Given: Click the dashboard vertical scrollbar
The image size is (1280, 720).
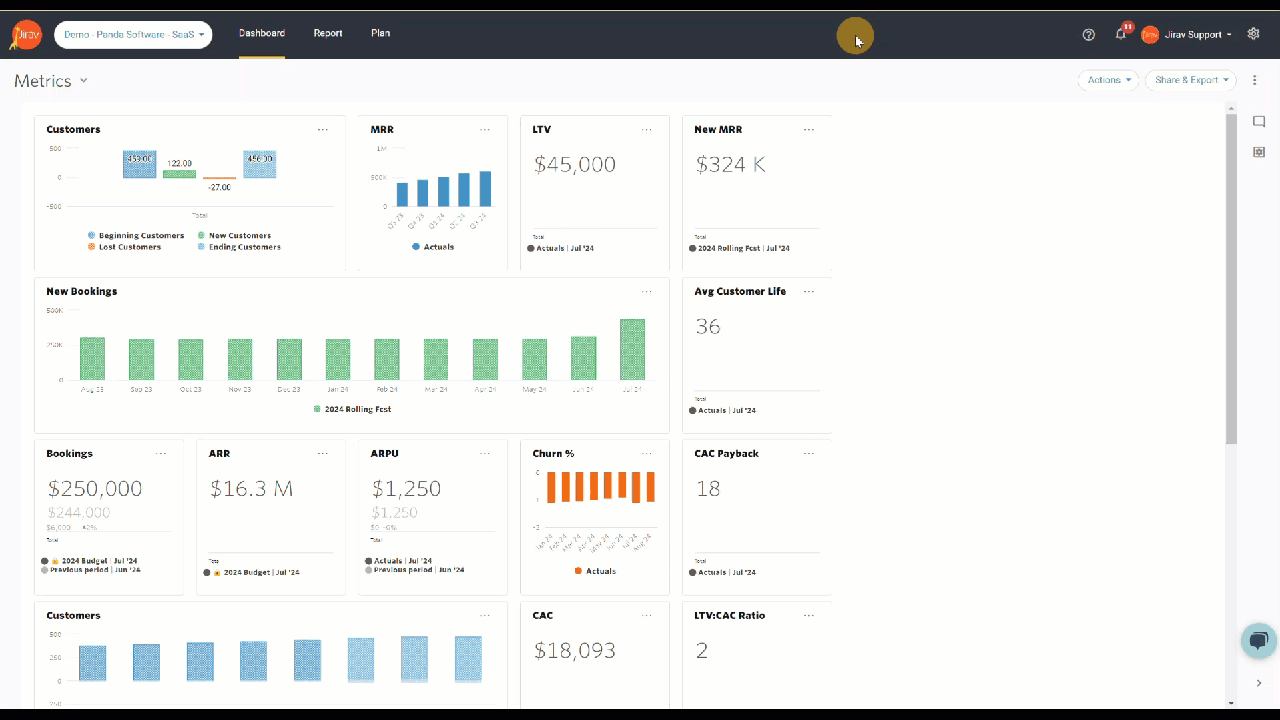Looking at the screenshot, I should pos(1231,280).
